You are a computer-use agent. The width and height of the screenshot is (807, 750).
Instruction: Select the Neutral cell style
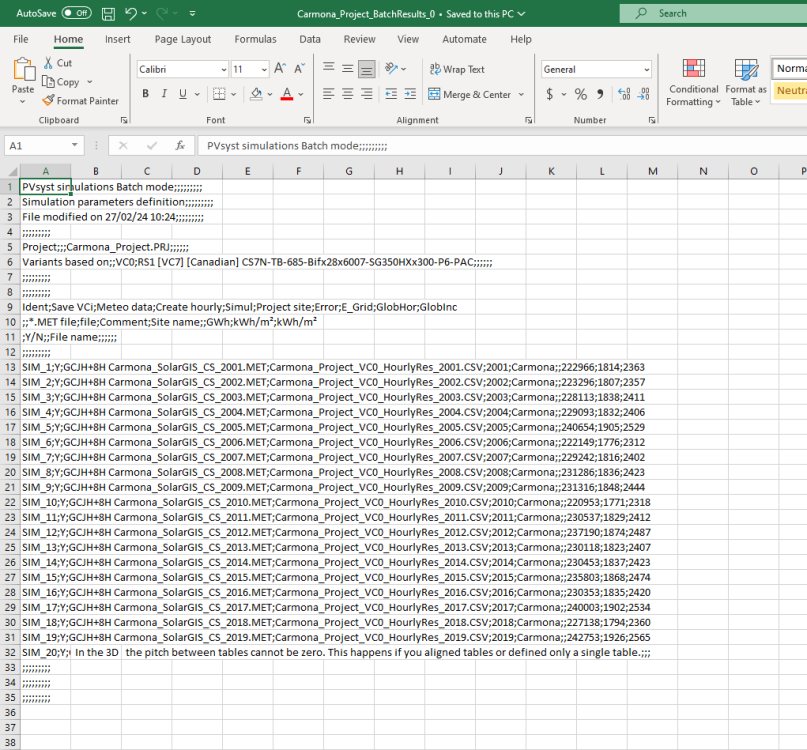[790, 91]
